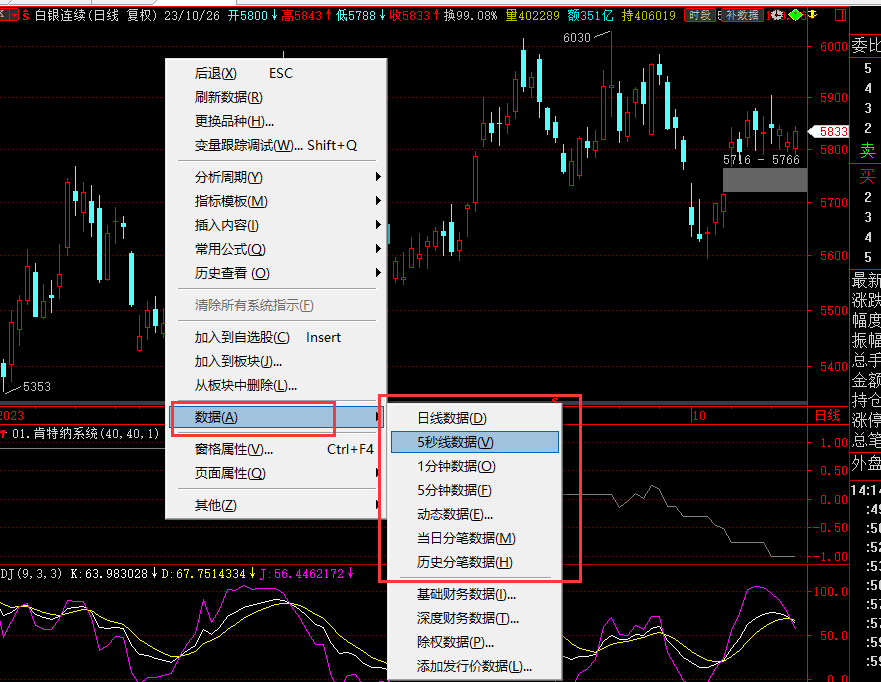Expand the 插入内容(I) submenu
Screen dimensions: 881x682
[x=276, y=225]
